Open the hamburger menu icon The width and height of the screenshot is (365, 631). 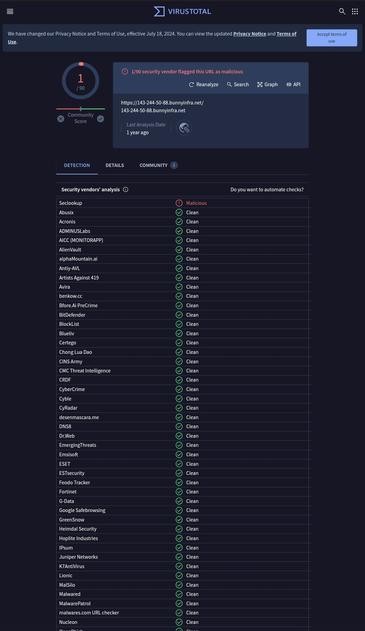coord(10,11)
